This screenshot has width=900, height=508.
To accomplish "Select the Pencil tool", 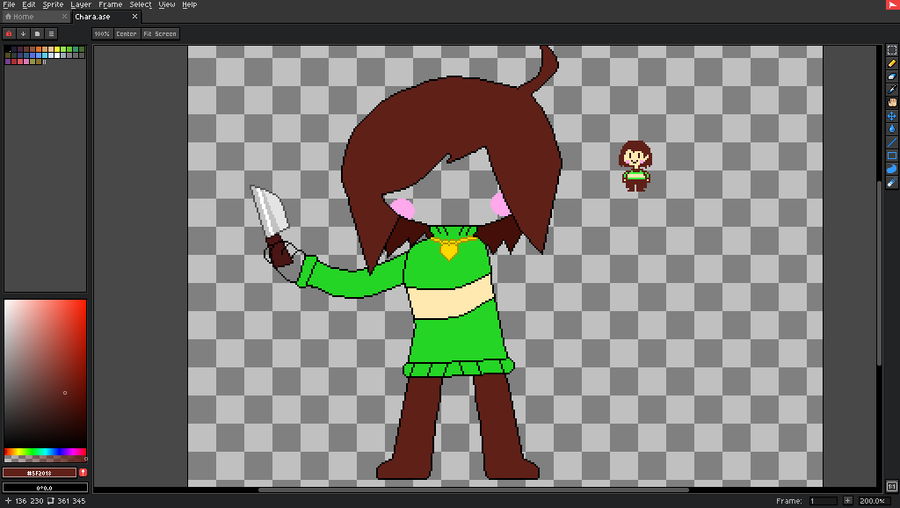I will (891, 64).
